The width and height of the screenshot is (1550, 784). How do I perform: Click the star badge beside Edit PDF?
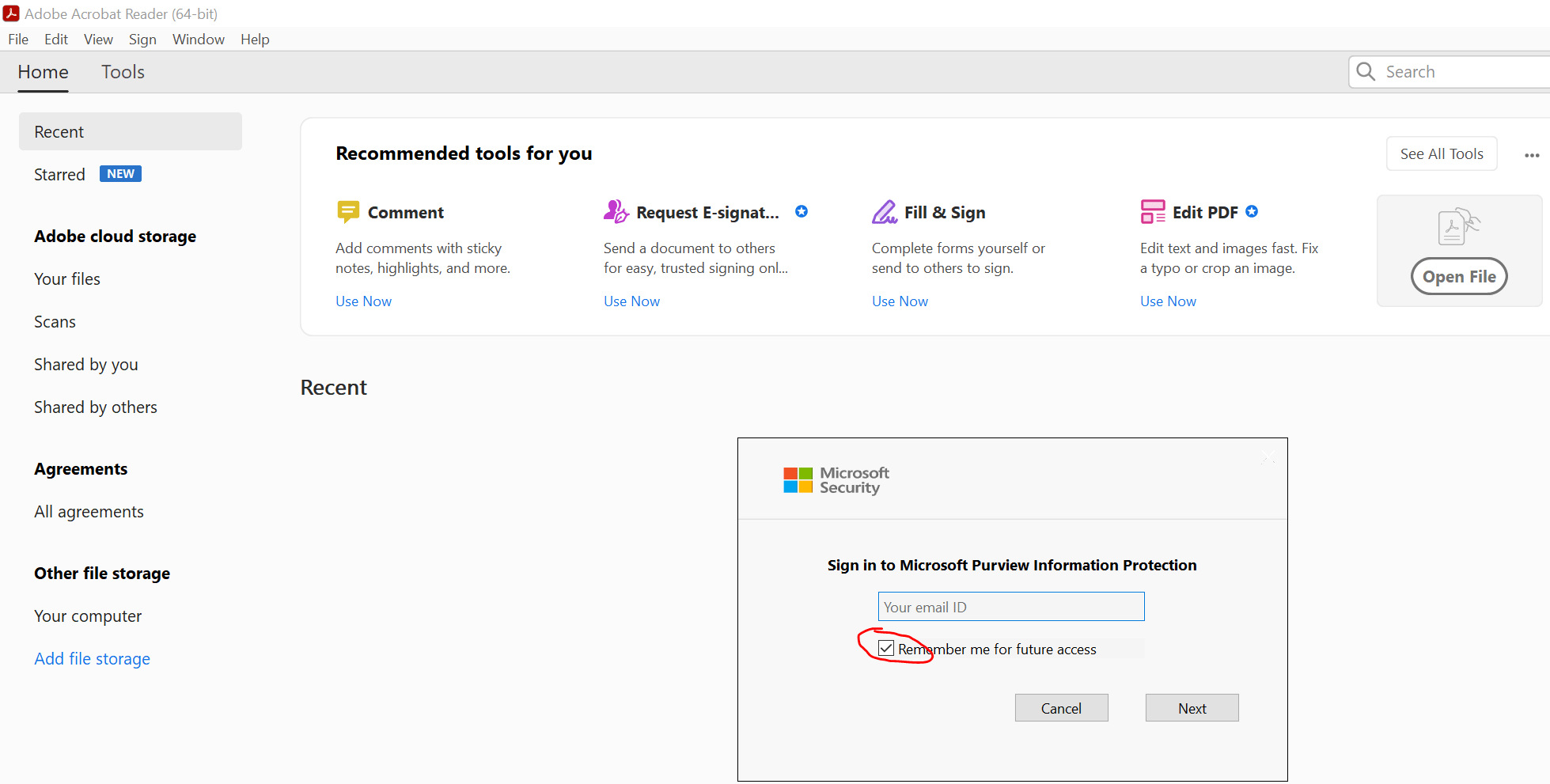click(x=1253, y=211)
